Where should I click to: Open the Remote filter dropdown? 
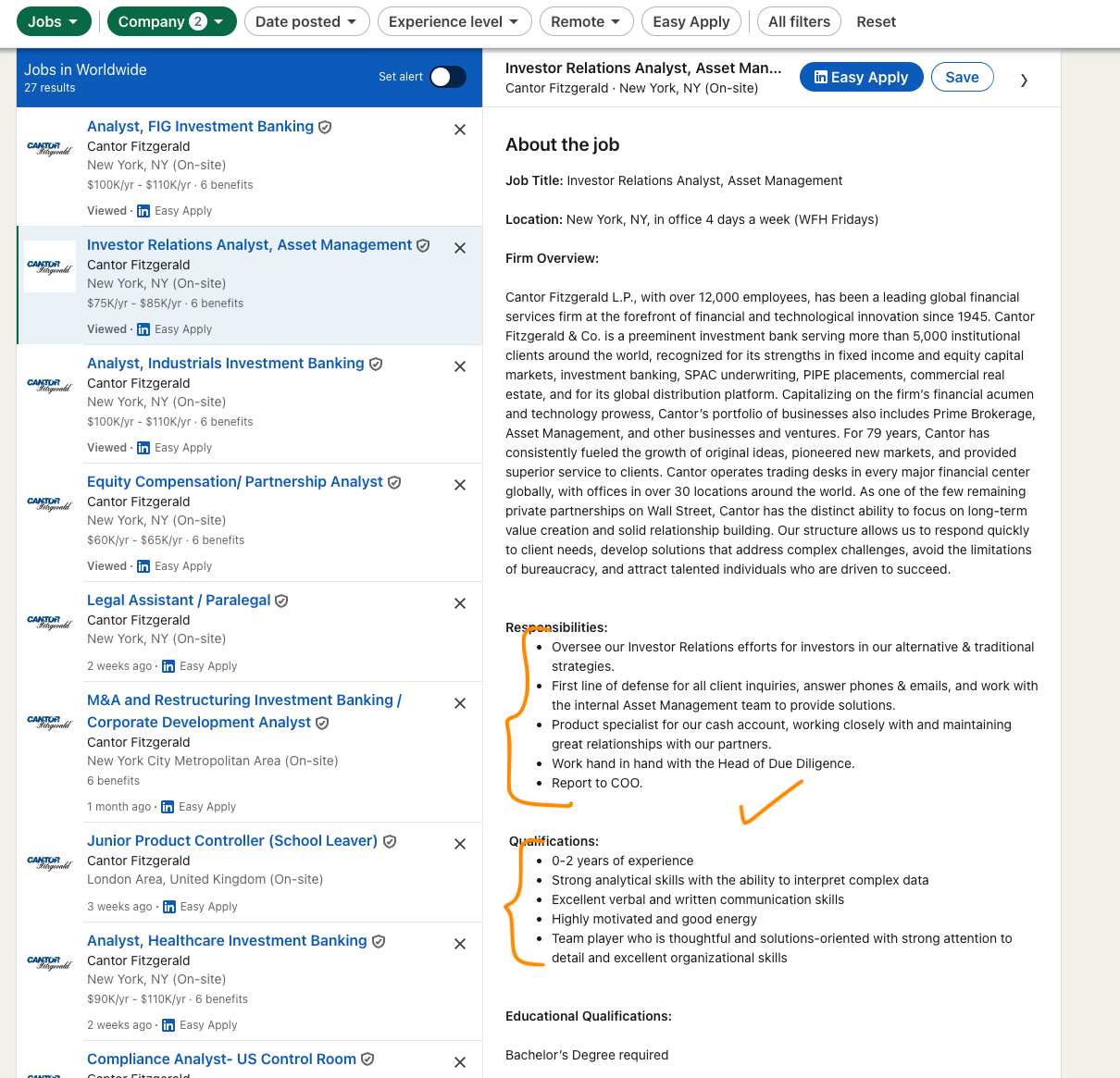(587, 21)
